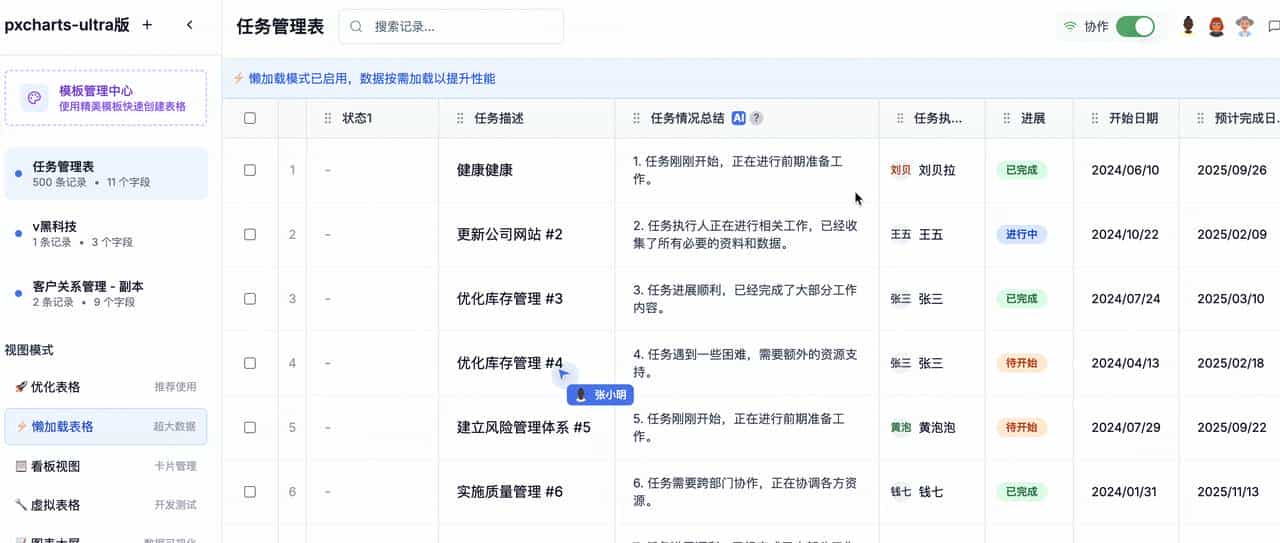Select 优化表格 view in sidebar
1280x543 pixels.
point(56,387)
